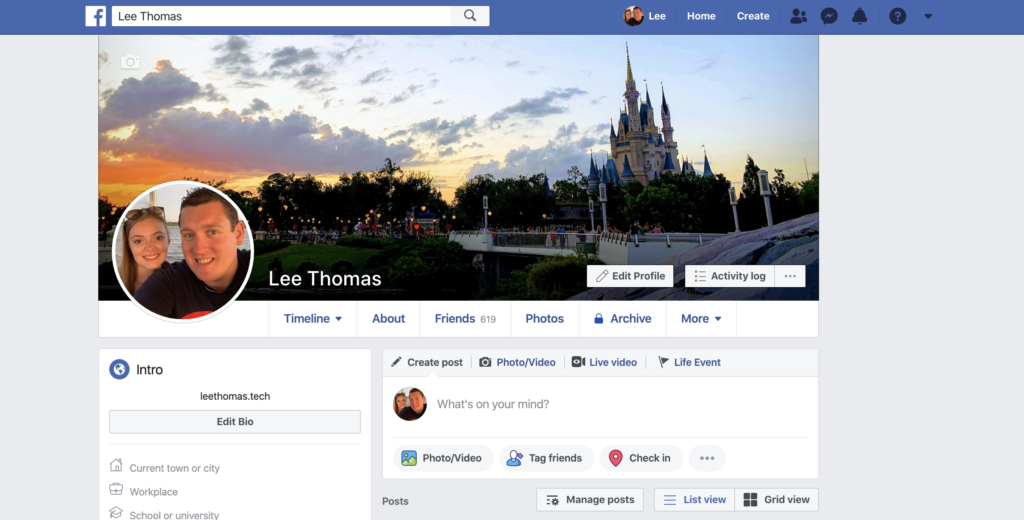Open the help question mark icon

tap(897, 16)
